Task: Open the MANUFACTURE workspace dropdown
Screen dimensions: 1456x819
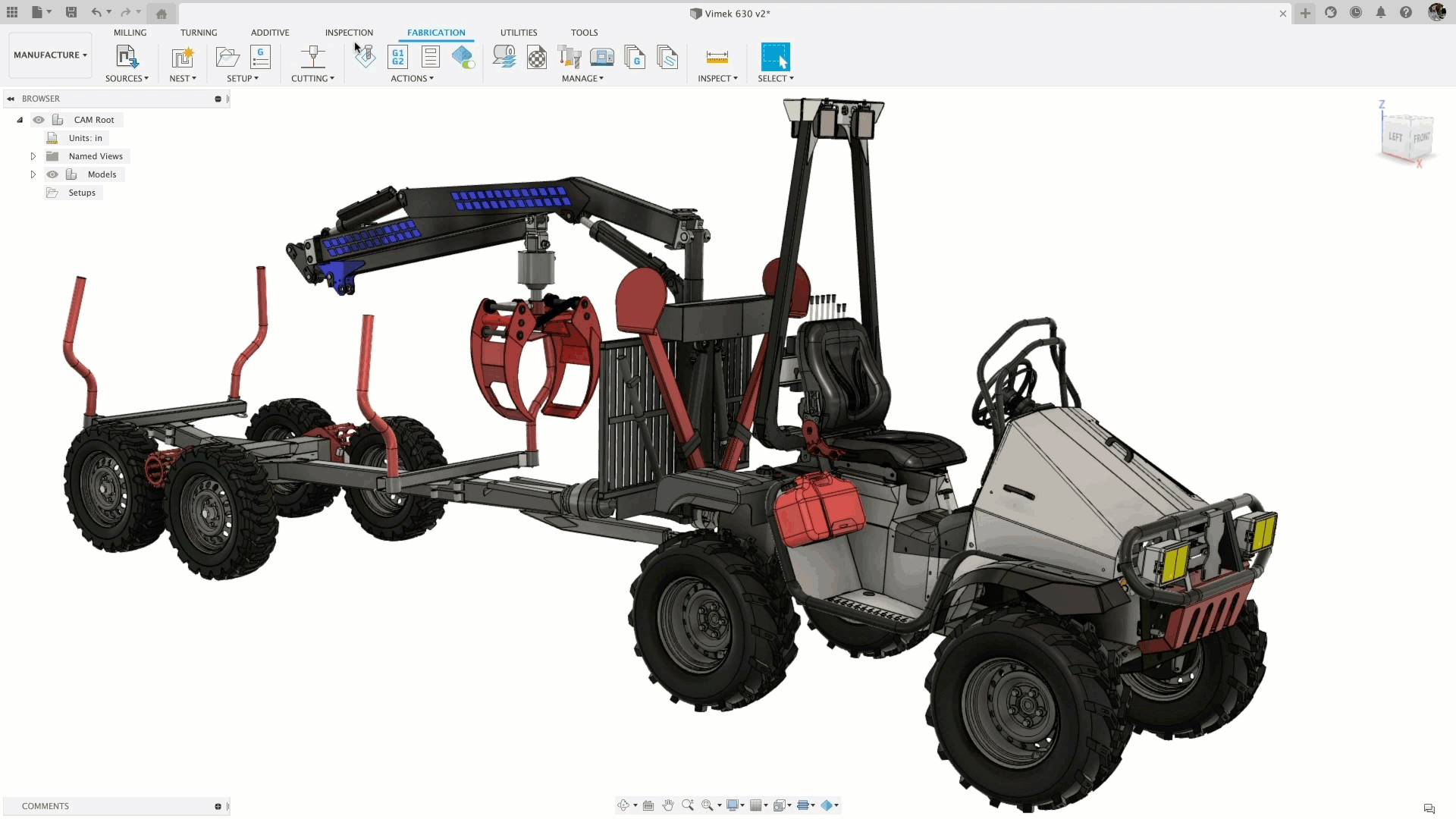Action: click(50, 55)
